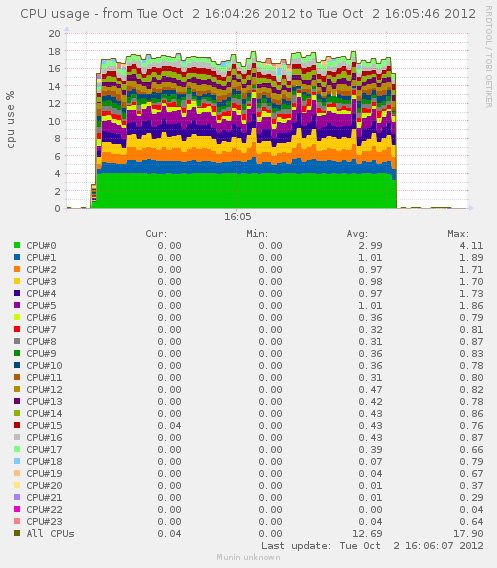Click the CPU#10 legend label
The height and width of the screenshot is (568, 497).
44,366
